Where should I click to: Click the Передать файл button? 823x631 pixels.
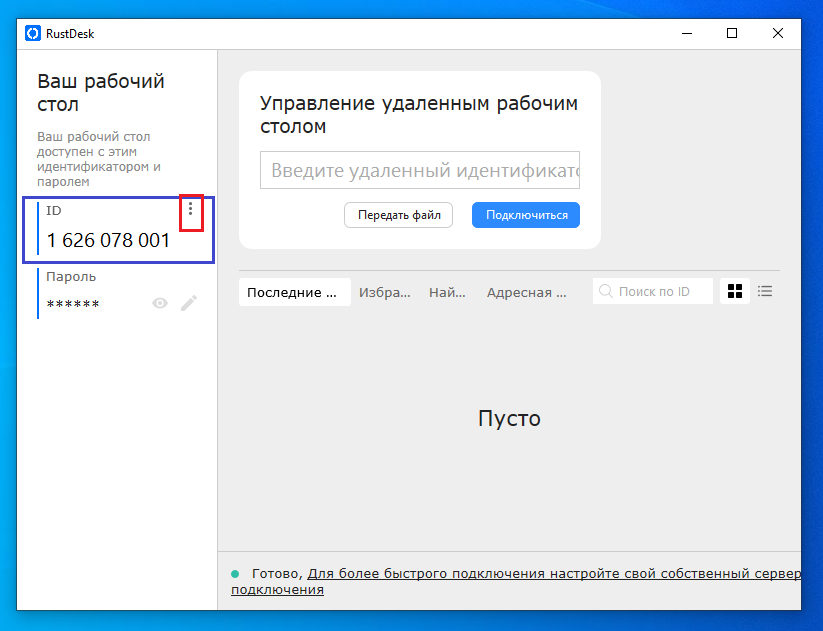pos(398,215)
